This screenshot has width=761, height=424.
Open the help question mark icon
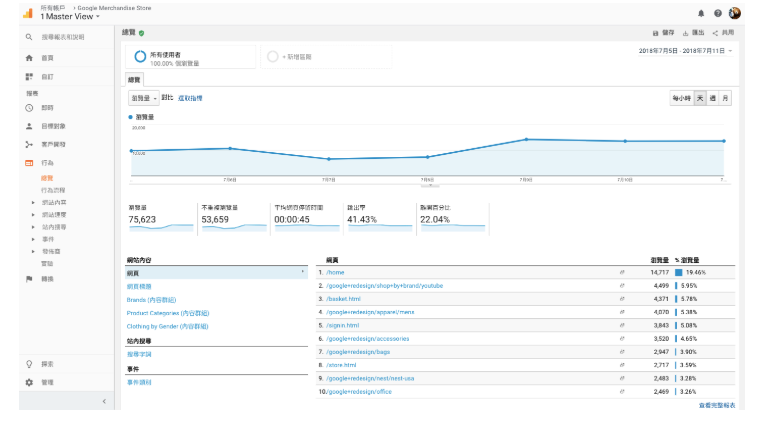pos(718,13)
